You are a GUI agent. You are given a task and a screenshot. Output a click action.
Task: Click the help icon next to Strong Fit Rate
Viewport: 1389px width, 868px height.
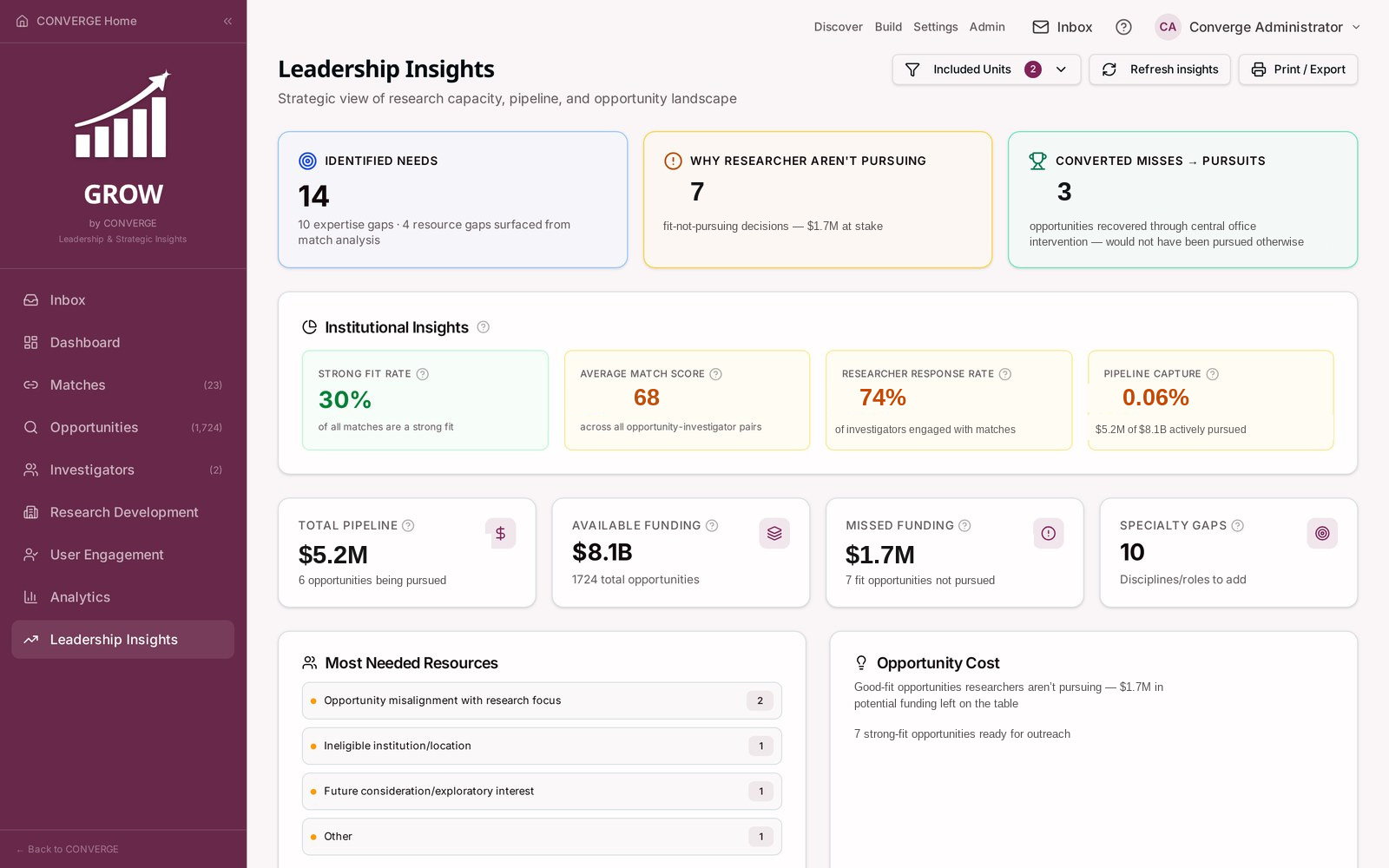click(423, 374)
